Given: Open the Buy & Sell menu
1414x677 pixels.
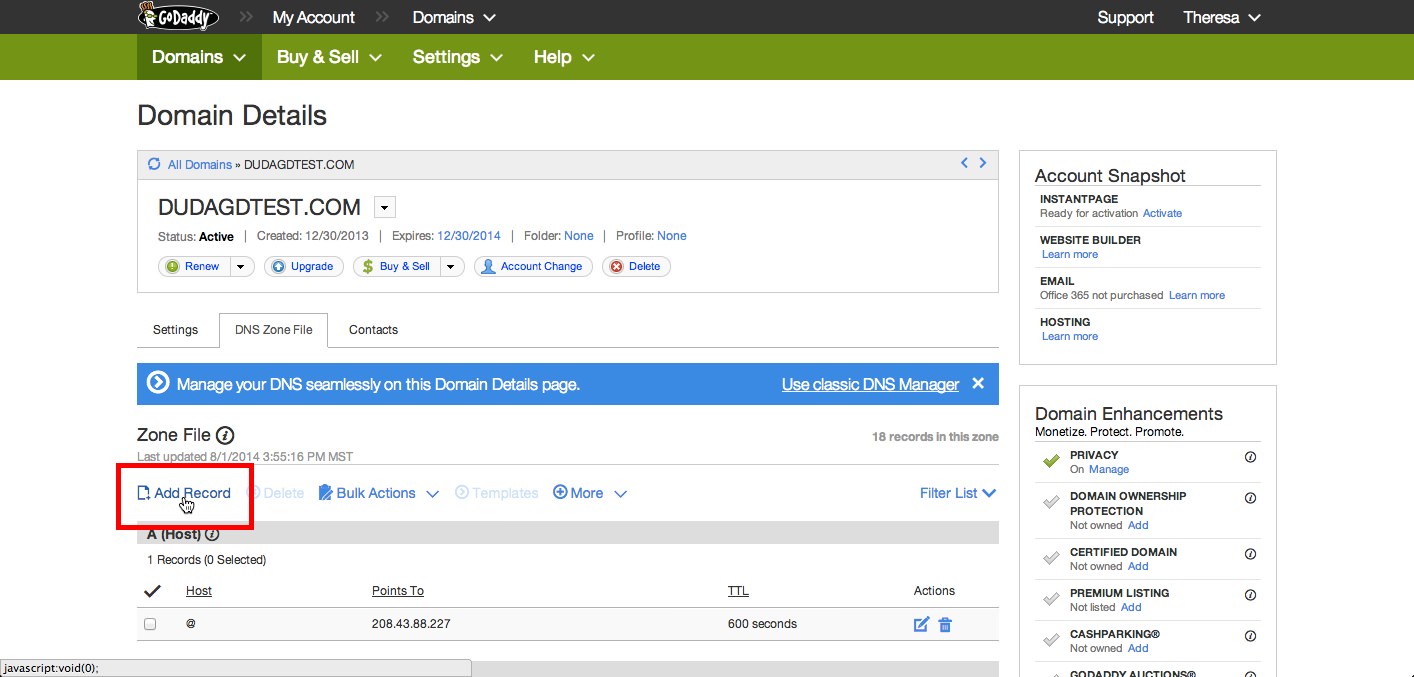Looking at the screenshot, I should [329, 57].
